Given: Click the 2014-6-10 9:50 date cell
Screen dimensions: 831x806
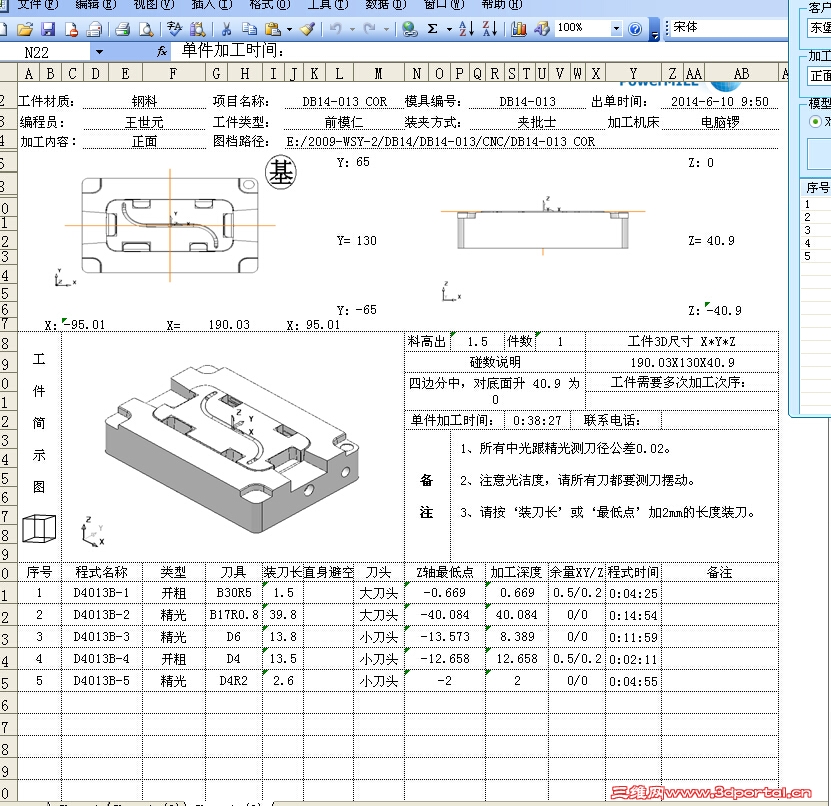Looking at the screenshot, I should pos(720,101).
